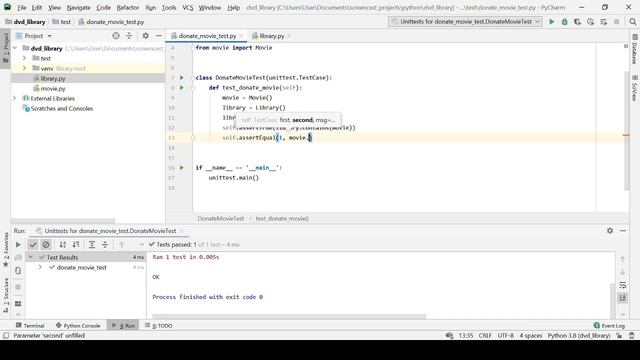Screen dimensions: 640x360
Task: Click the toggle auto-test icon
Action: point(18,271)
